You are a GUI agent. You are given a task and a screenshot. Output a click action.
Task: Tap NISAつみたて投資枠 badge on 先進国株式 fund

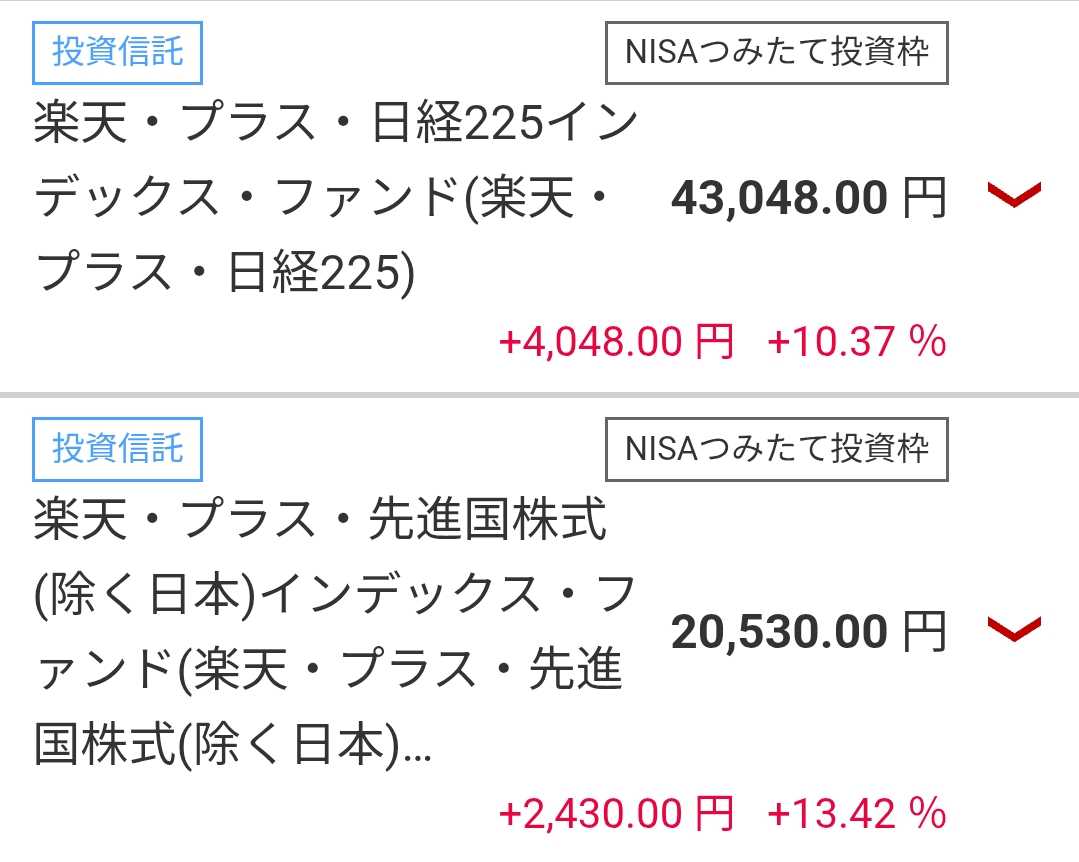click(x=776, y=449)
